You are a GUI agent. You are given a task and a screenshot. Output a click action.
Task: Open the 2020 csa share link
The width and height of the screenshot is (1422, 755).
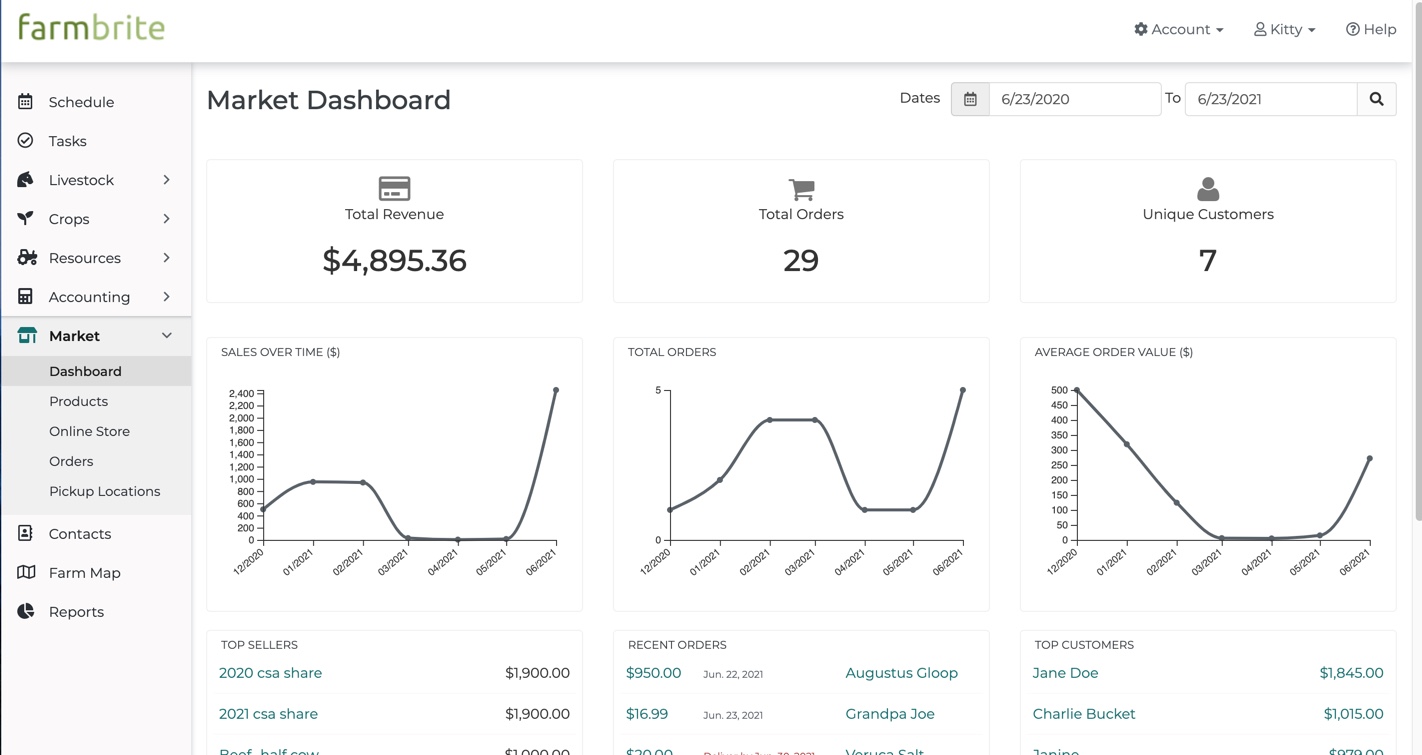[270, 673]
